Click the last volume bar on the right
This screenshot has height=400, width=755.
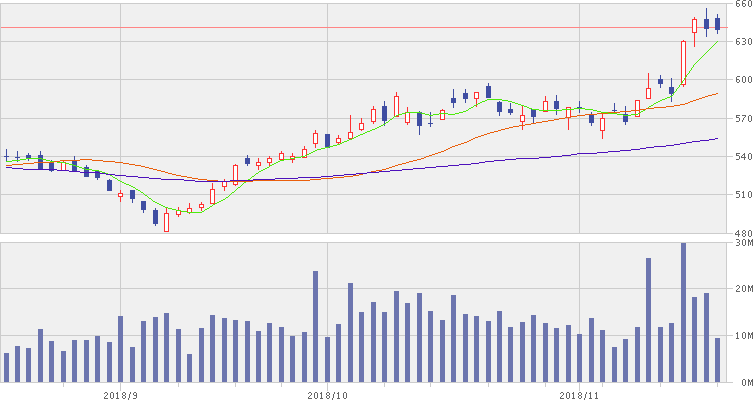pos(717,360)
